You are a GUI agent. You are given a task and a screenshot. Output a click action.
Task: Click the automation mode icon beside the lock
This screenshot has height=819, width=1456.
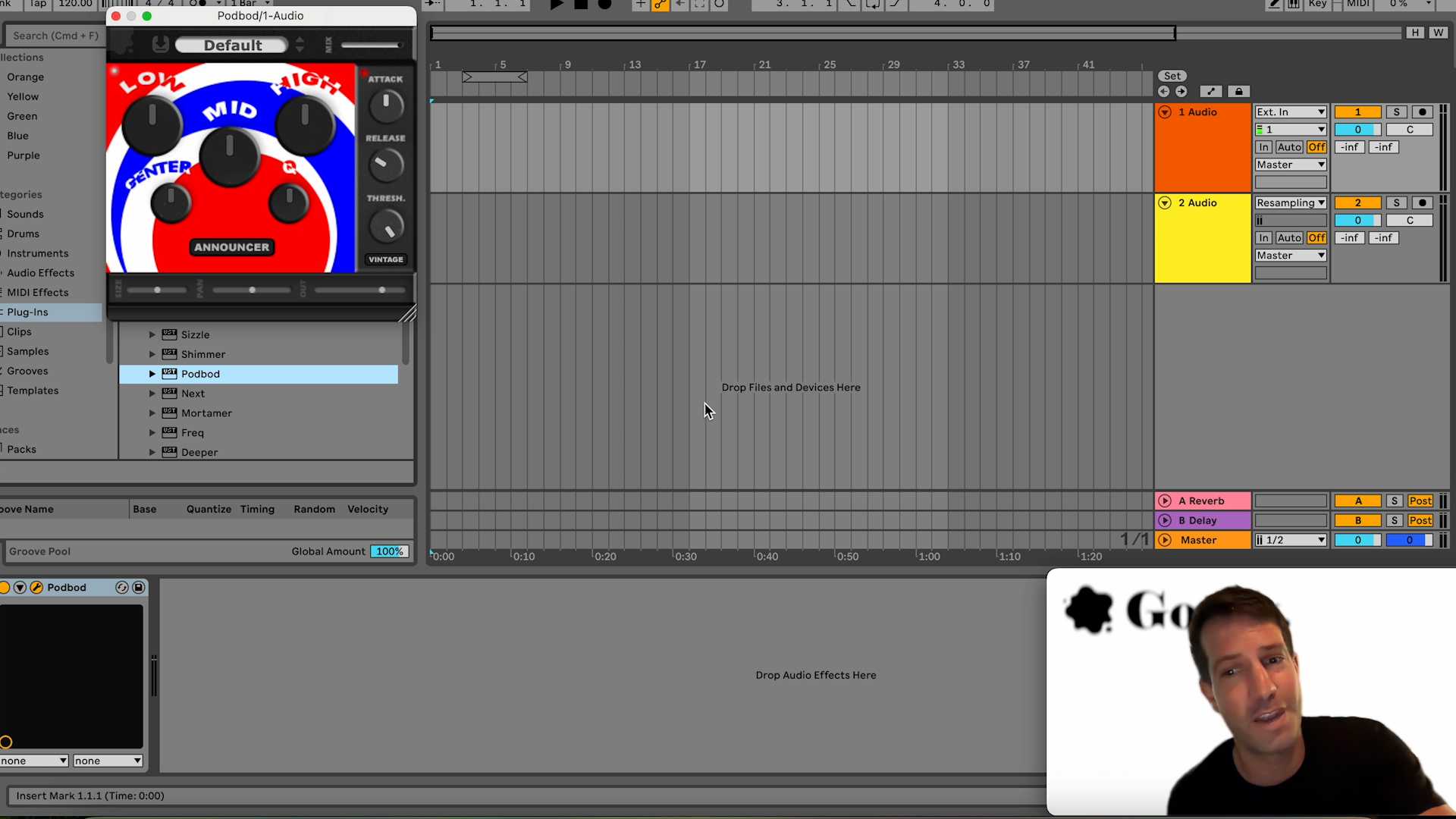tap(1210, 92)
